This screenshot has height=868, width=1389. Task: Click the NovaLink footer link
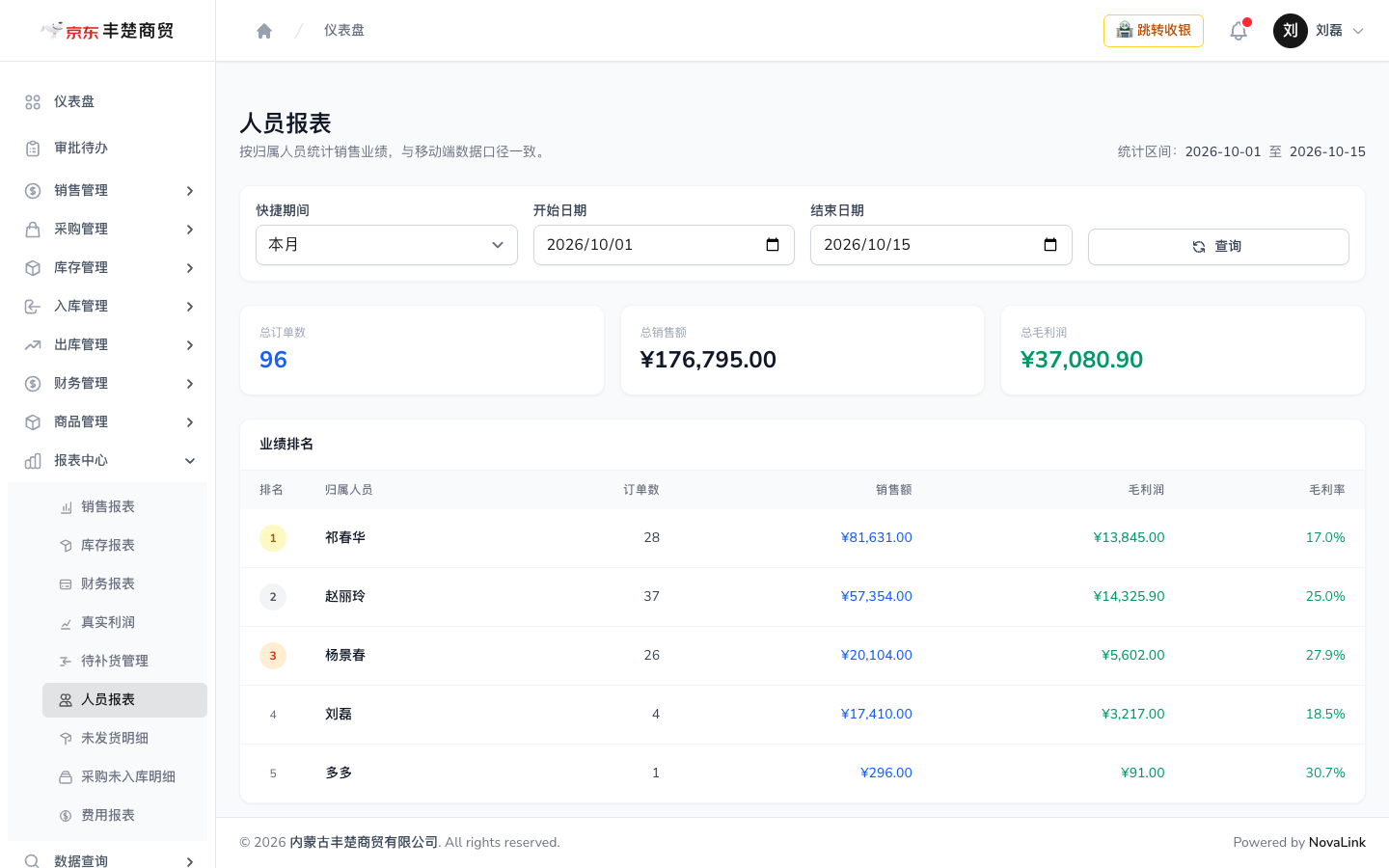tap(1337, 842)
